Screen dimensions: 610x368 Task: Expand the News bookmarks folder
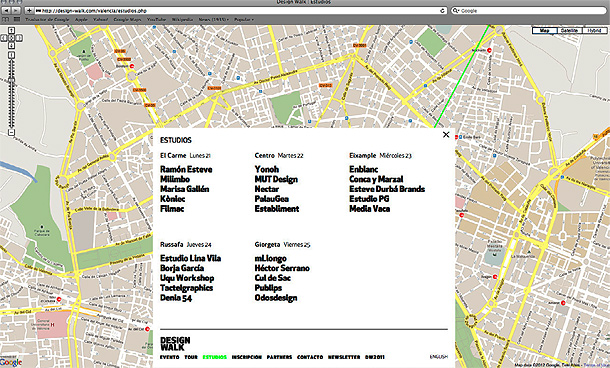(x=214, y=19)
